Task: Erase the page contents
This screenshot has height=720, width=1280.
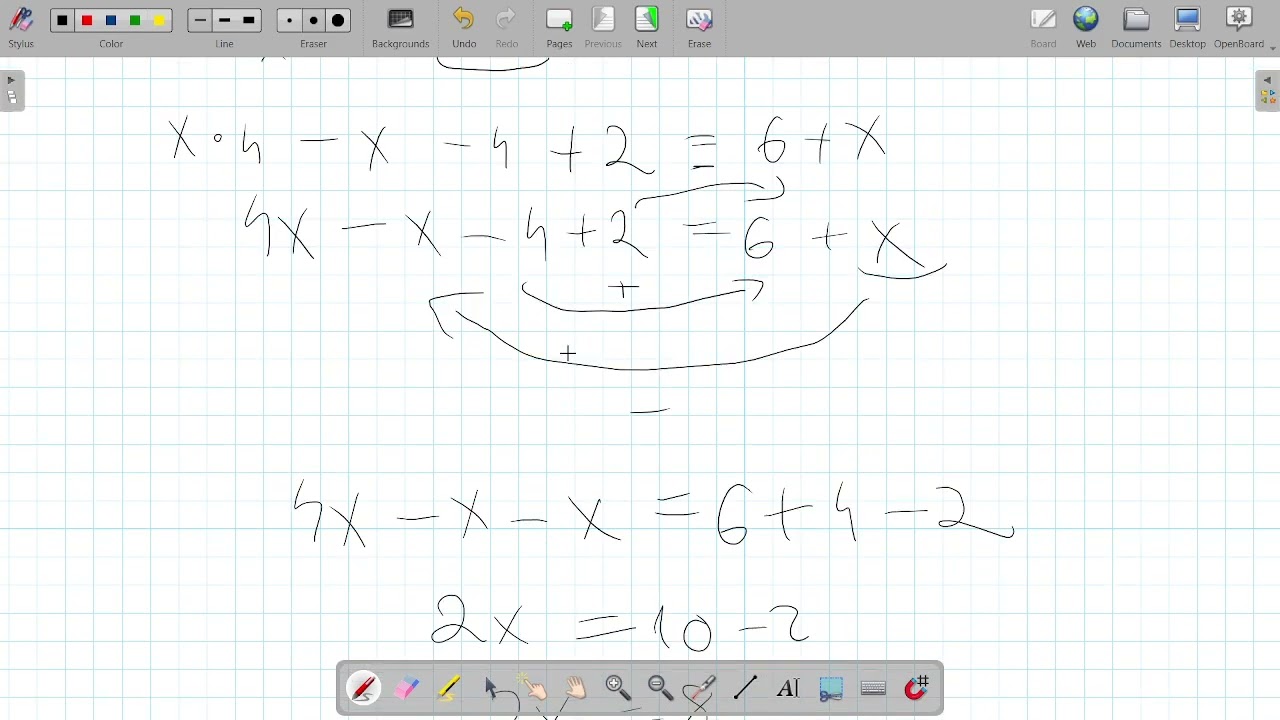Action: point(699,27)
